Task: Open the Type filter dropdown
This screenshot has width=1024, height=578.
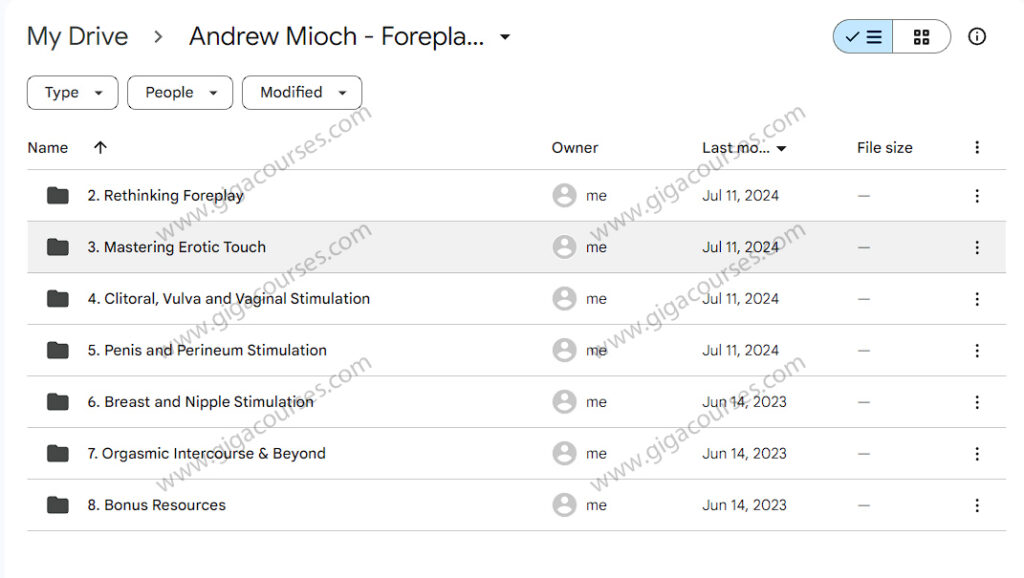Action: click(71, 92)
